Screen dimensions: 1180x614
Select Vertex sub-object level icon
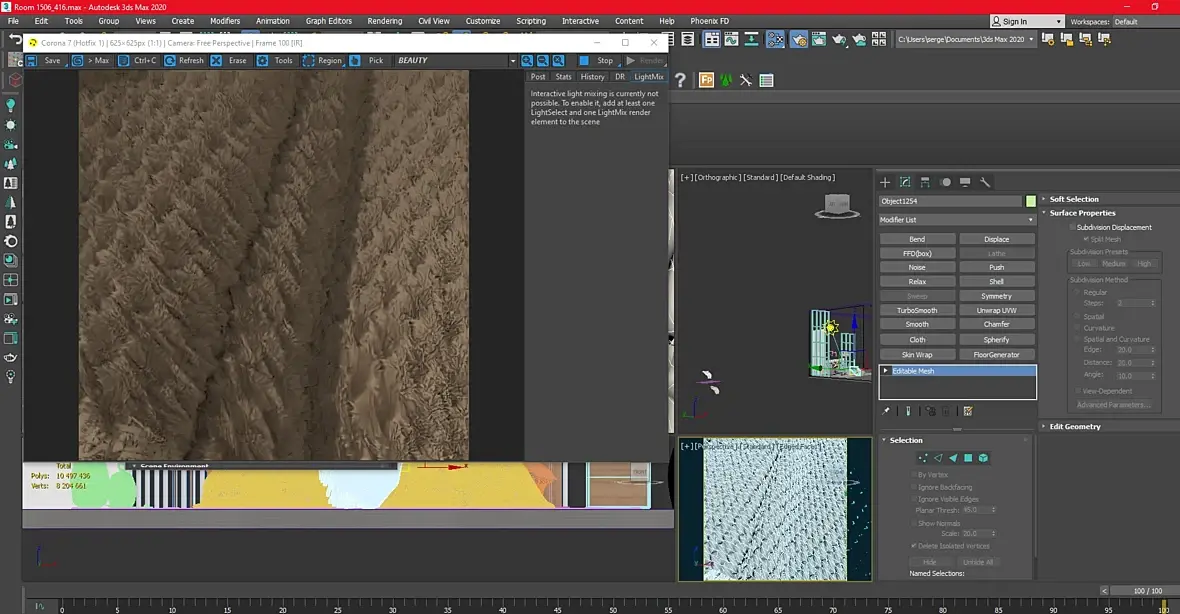click(x=923, y=457)
